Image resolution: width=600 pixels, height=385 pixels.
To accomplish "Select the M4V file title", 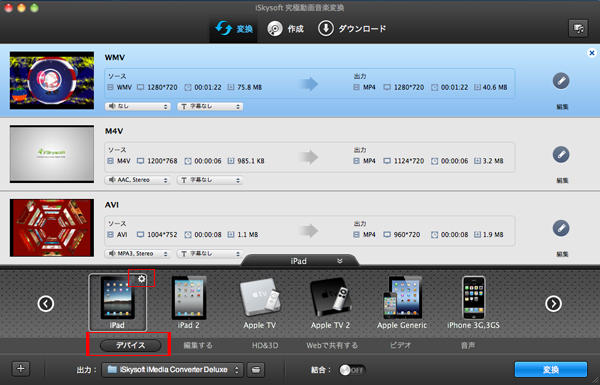I will (x=114, y=131).
